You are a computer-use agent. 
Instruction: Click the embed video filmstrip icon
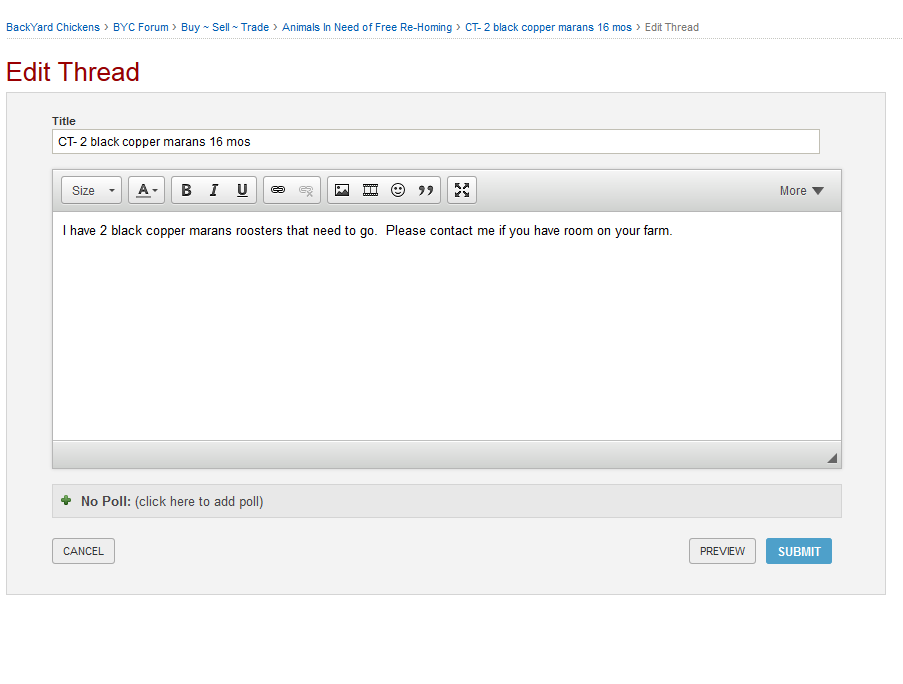coord(370,190)
